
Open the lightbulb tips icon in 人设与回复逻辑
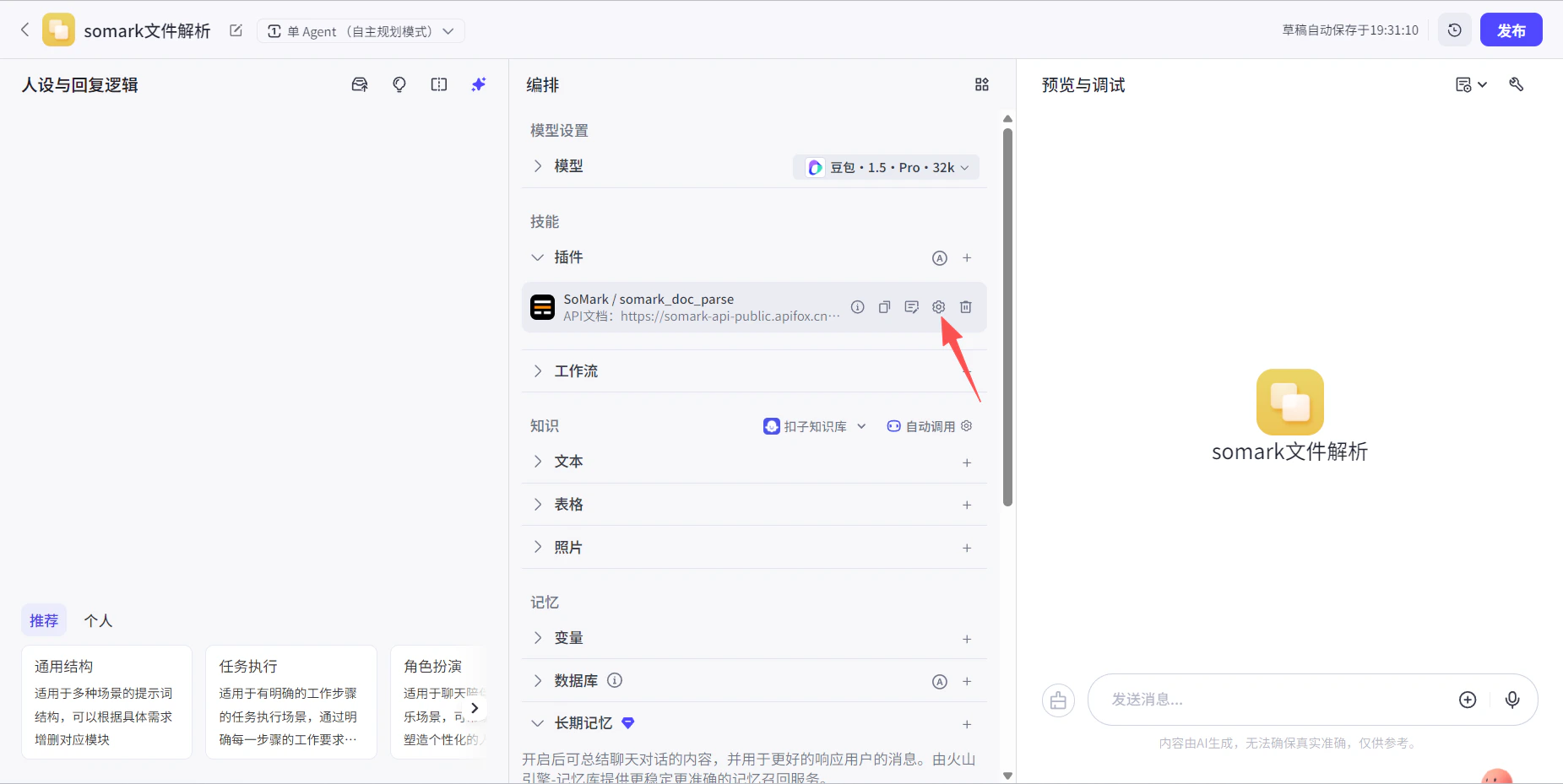click(x=399, y=84)
